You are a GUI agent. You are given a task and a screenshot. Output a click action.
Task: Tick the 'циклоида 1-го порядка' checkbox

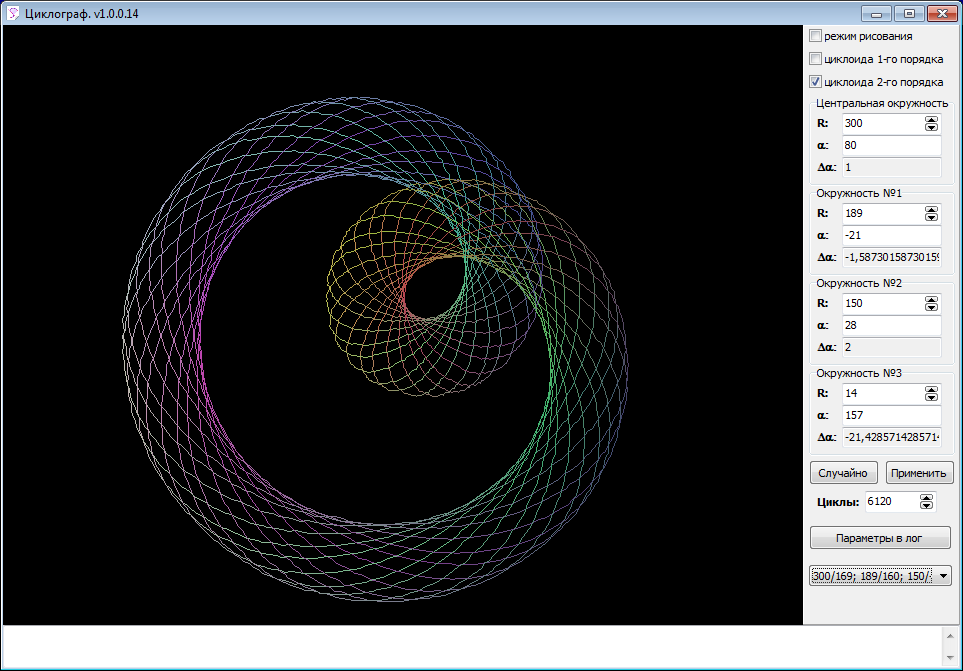click(x=815, y=59)
